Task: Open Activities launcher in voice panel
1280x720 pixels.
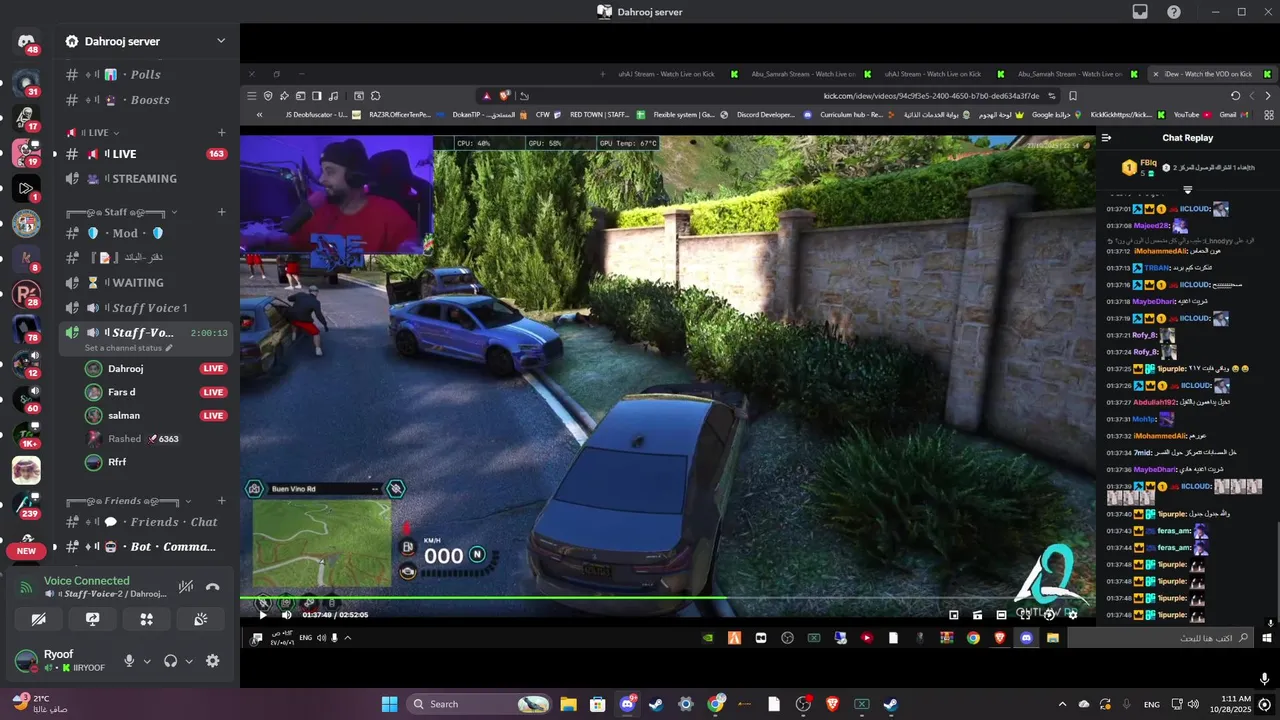Action: pyautogui.click(x=147, y=619)
